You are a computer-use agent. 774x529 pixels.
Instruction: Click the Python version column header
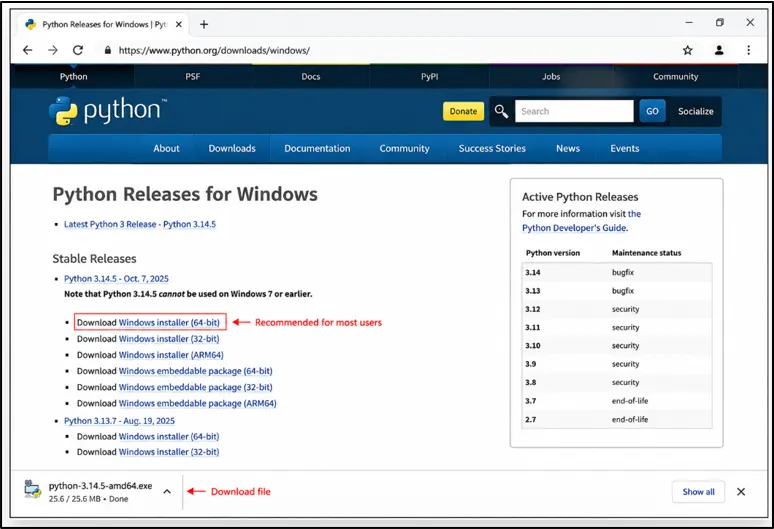[553, 253]
